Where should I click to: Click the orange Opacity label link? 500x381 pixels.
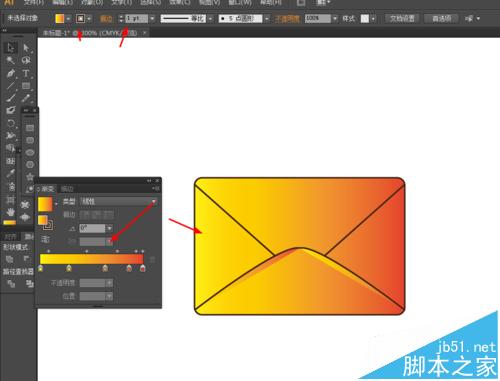point(287,19)
